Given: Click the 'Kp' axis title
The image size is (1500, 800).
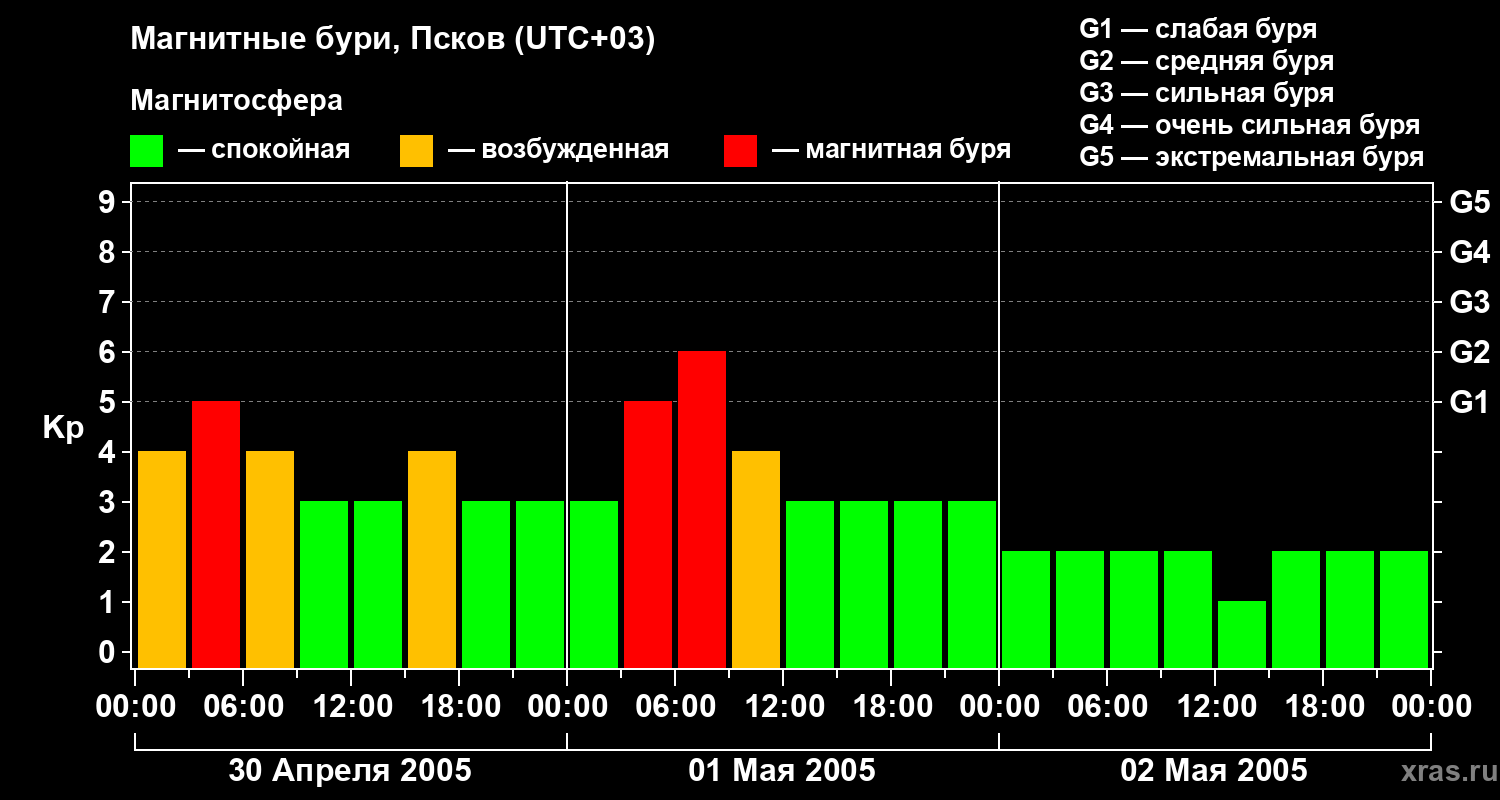Looking at the screenshot, I should pos(63,428).
